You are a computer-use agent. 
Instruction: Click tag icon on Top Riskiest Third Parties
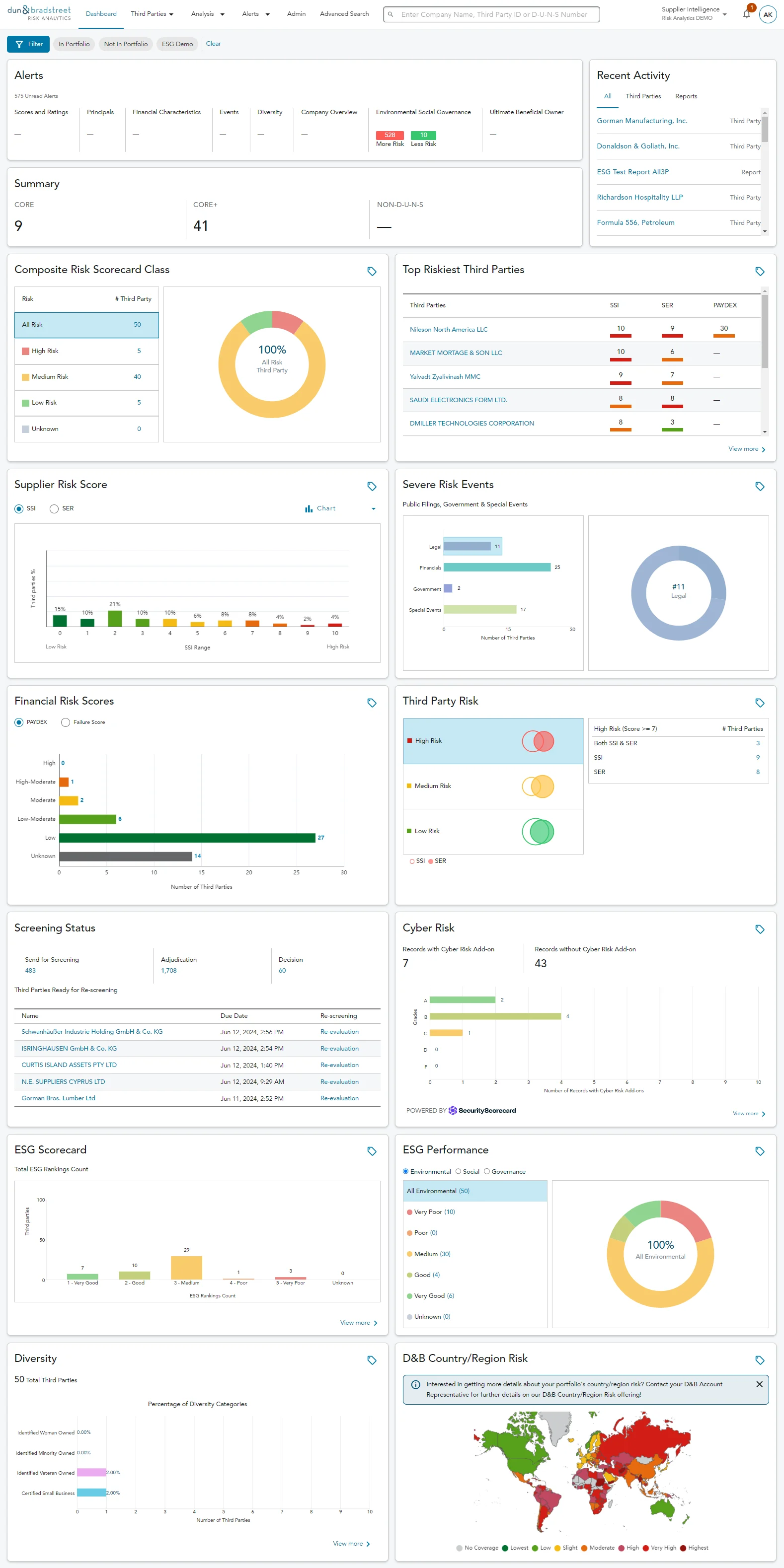click(x=760, y=271)
